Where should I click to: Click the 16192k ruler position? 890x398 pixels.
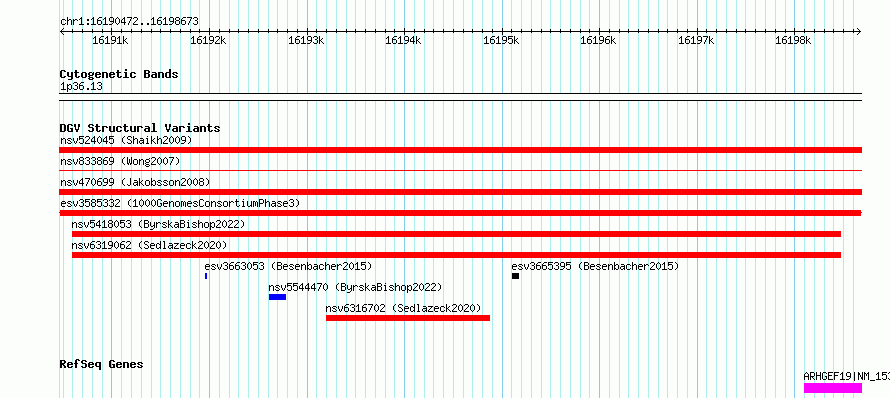click(x=208, y=40)
